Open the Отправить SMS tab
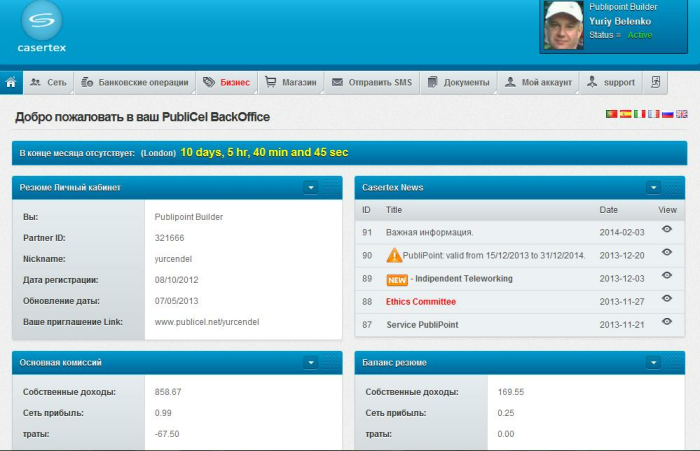The image size is (700, 451). coord(372,83)
